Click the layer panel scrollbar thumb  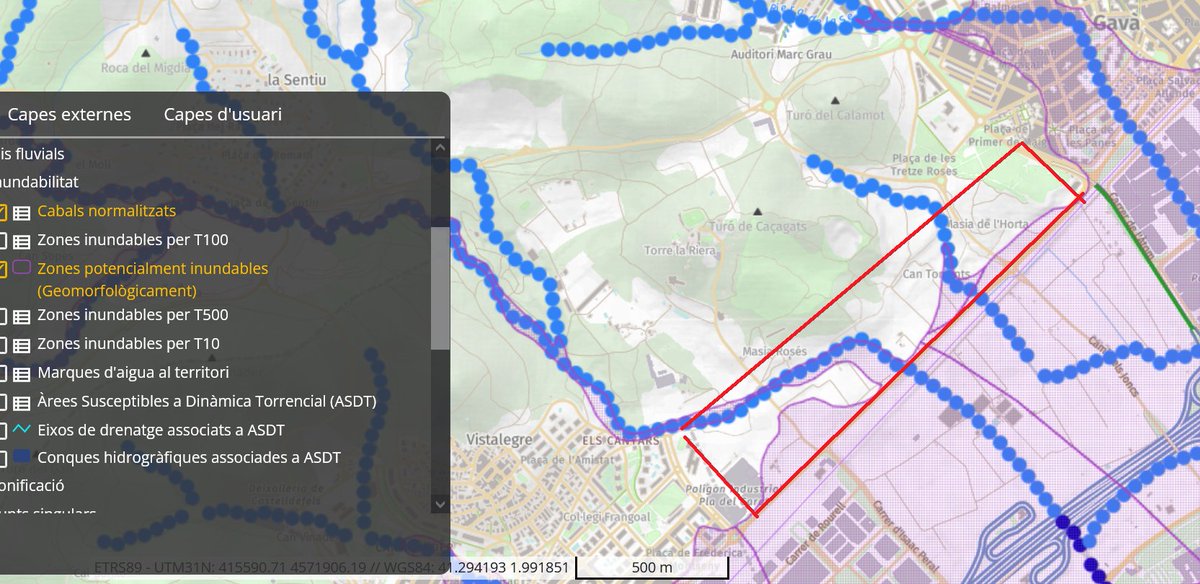pos(440,288)
